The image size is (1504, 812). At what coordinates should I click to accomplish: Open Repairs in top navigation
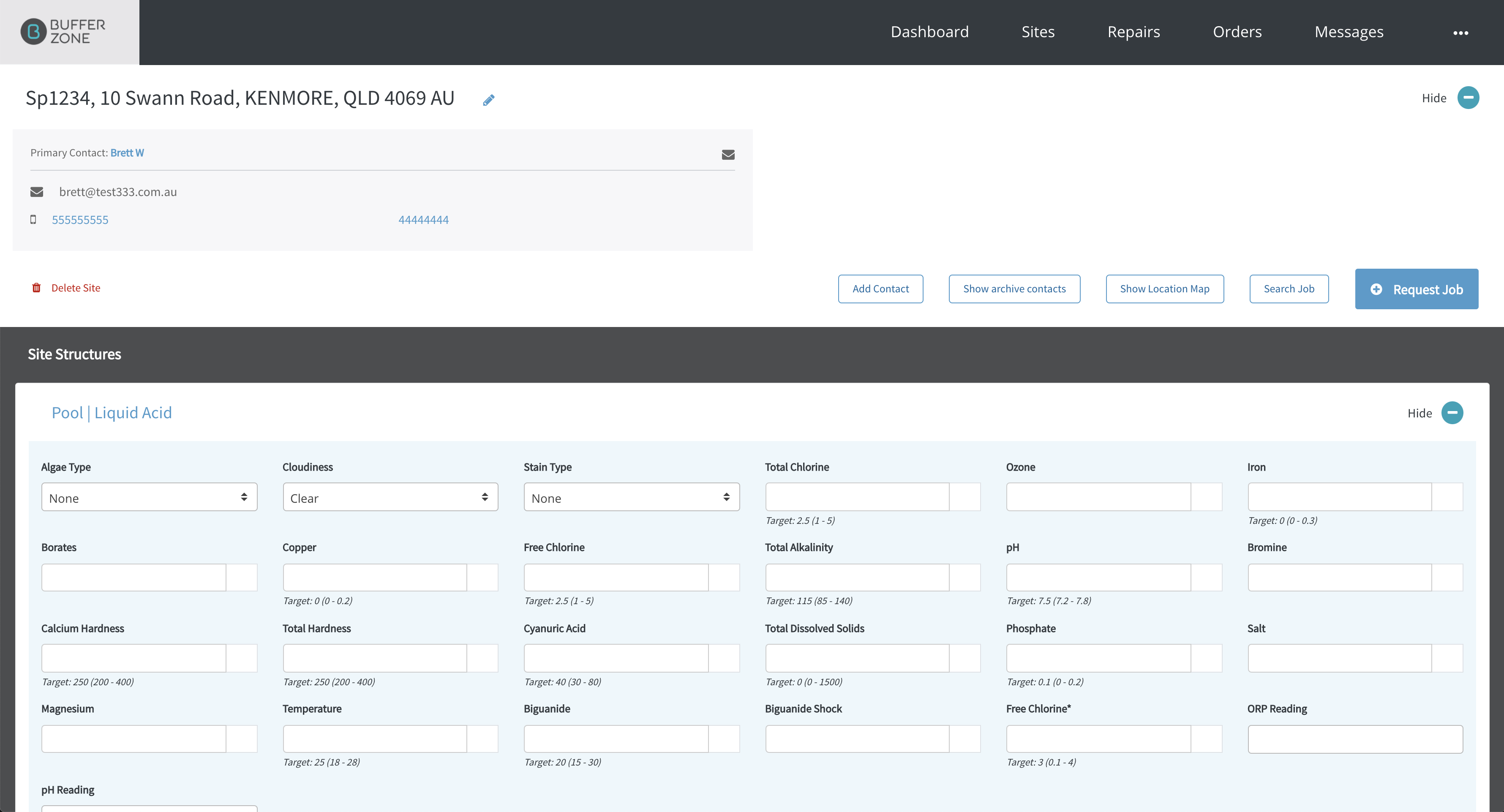(x=1134, y=32)
